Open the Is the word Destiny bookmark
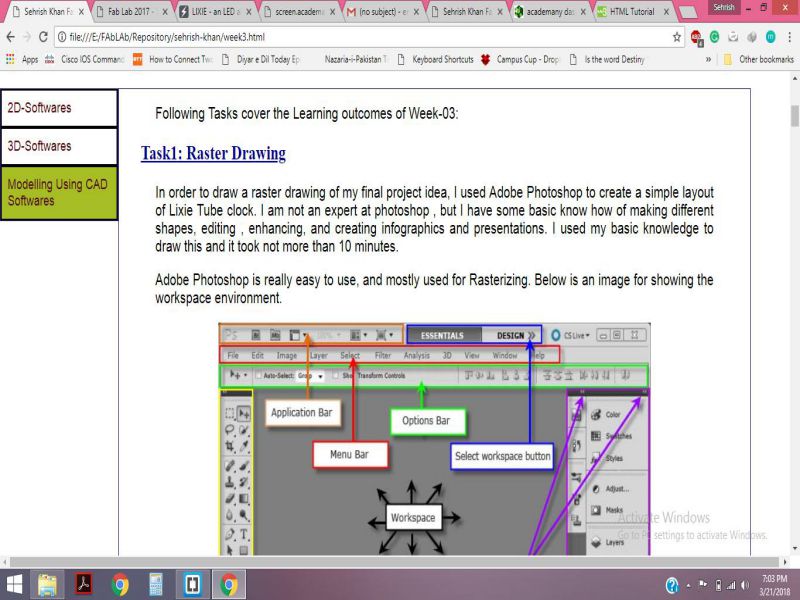The width and height of the screenshot is (800, 600). click(607, 59)
